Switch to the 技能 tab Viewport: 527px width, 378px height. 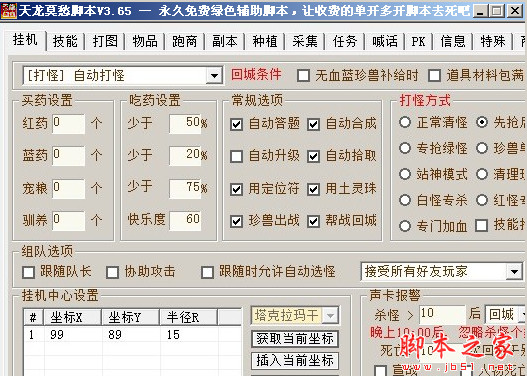[x=65, y=42]
